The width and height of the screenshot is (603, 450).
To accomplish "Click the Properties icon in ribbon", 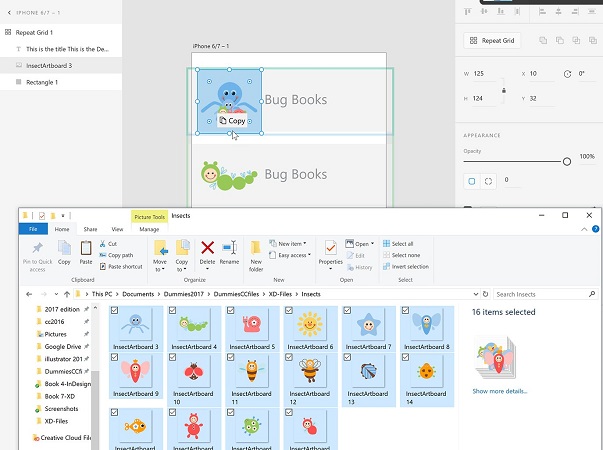I will pos(331,253).
